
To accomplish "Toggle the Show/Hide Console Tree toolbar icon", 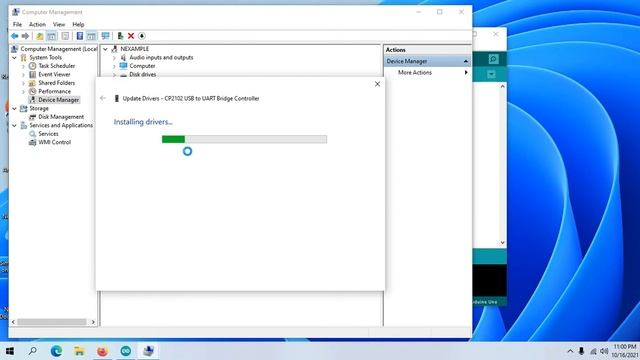I will [x=52, y=36].
